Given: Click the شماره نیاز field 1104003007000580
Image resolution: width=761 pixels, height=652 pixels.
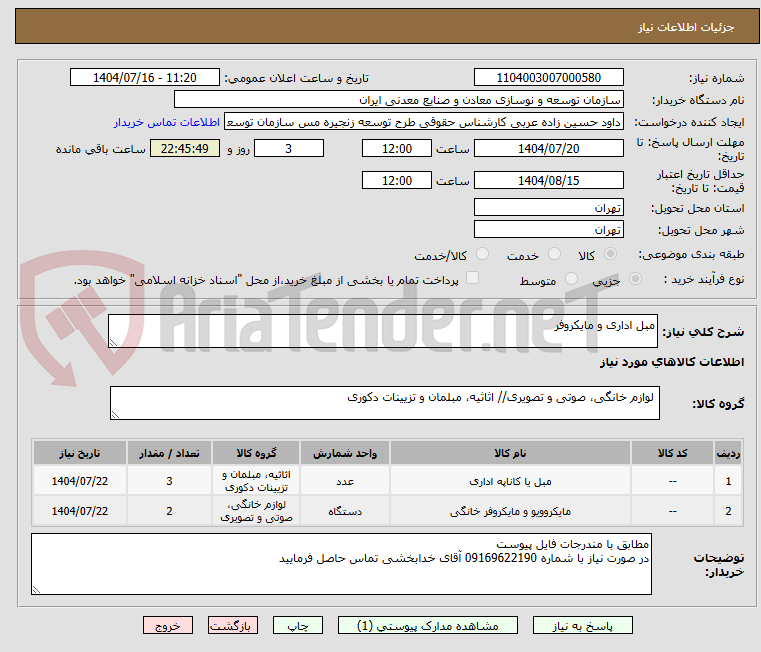Looking at the screenshot, I should click(548, 78).
